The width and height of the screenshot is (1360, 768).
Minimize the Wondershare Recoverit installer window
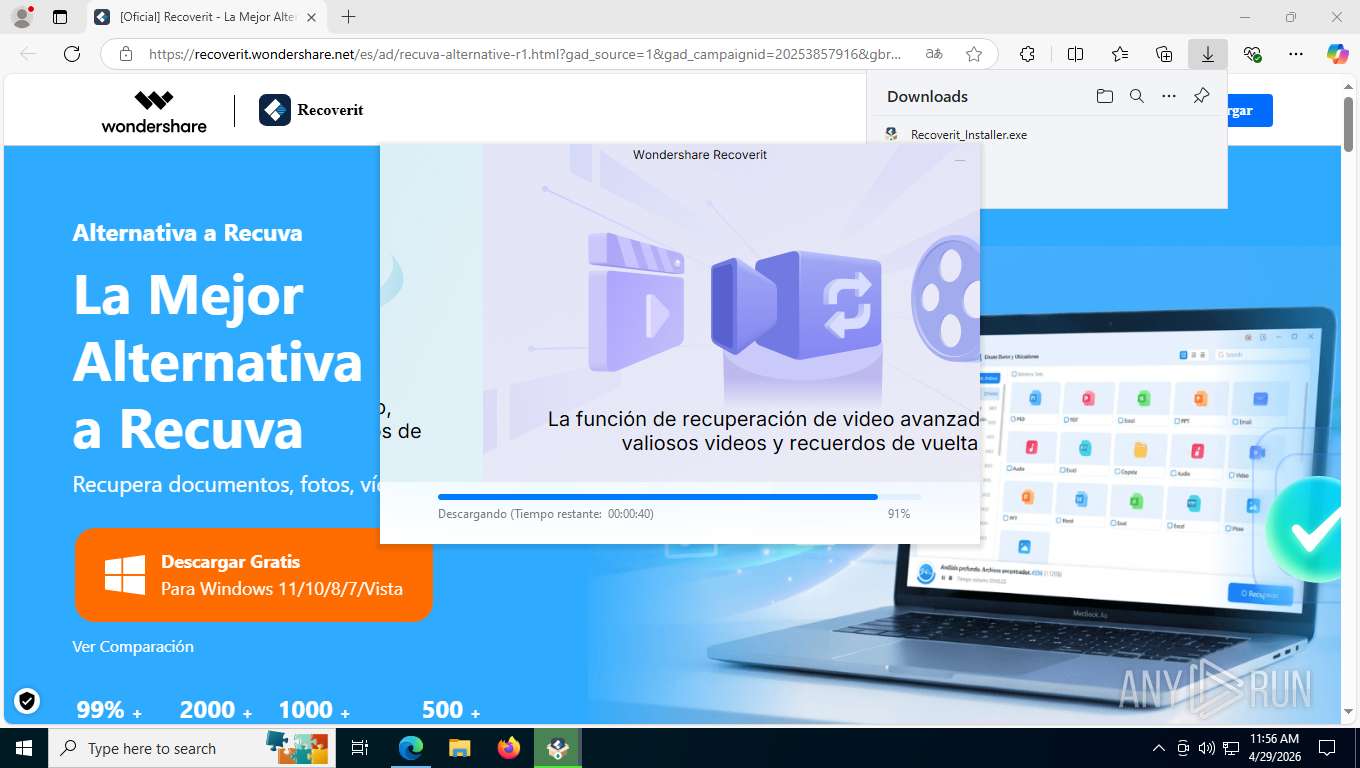(x=960, y=159)
